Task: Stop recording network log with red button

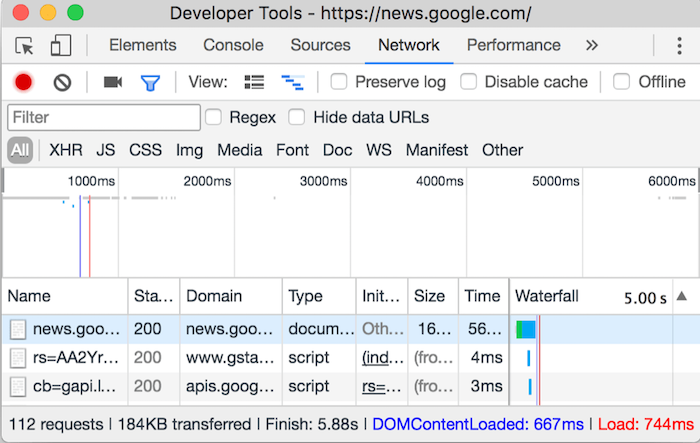Action: click(x=23, y=82)
